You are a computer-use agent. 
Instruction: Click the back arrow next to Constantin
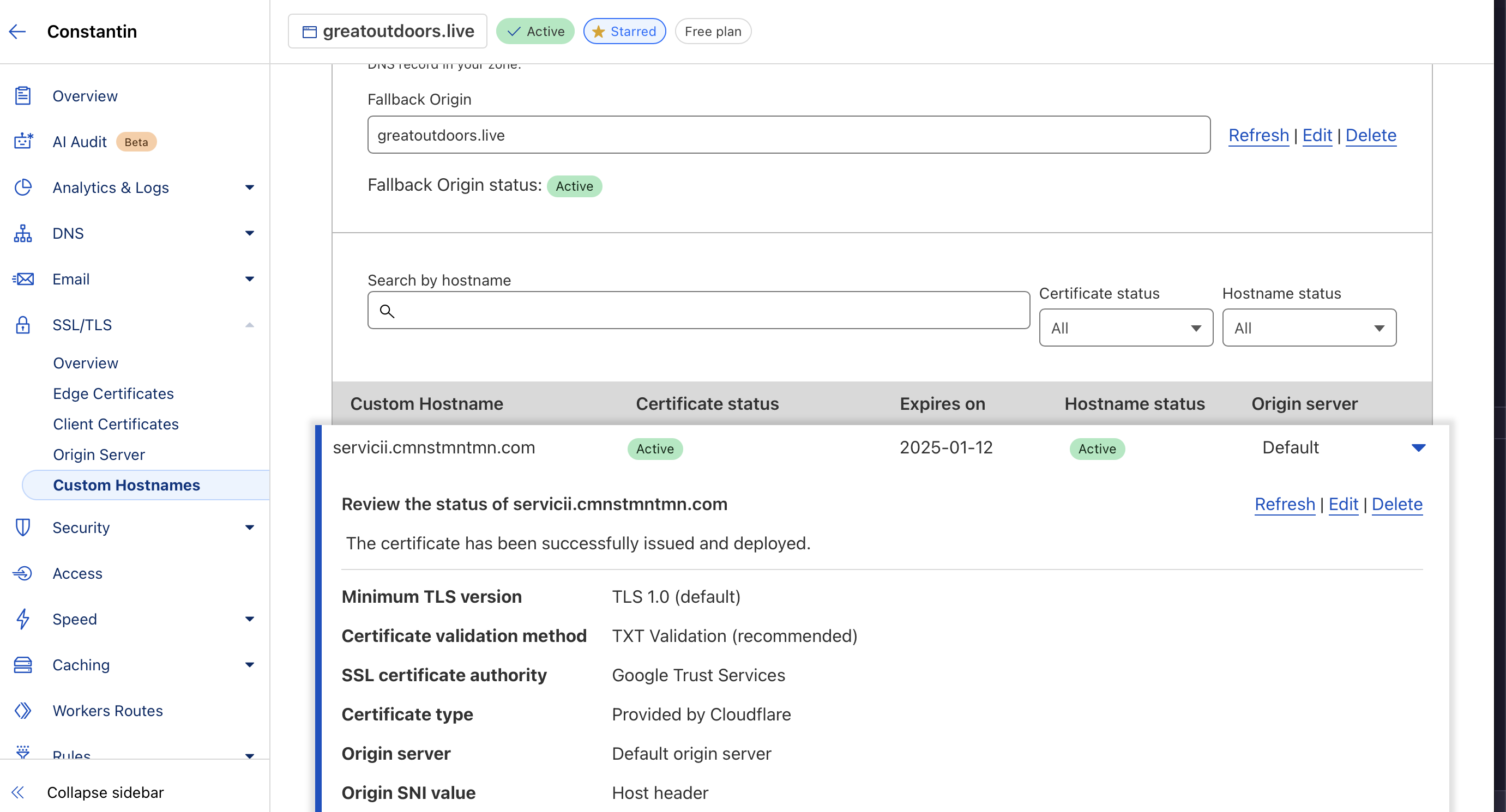tap(17, 32)
